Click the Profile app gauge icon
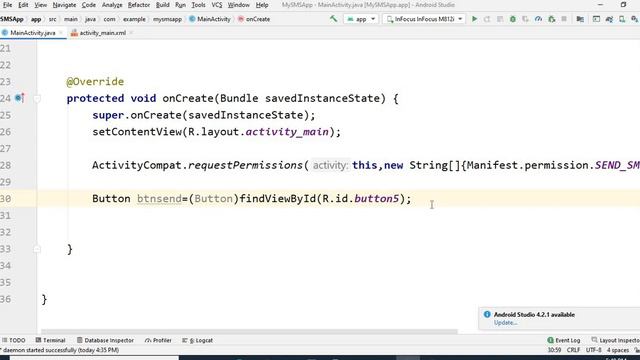The height and width of the screenshot is (360, 640). coord(538,19)
